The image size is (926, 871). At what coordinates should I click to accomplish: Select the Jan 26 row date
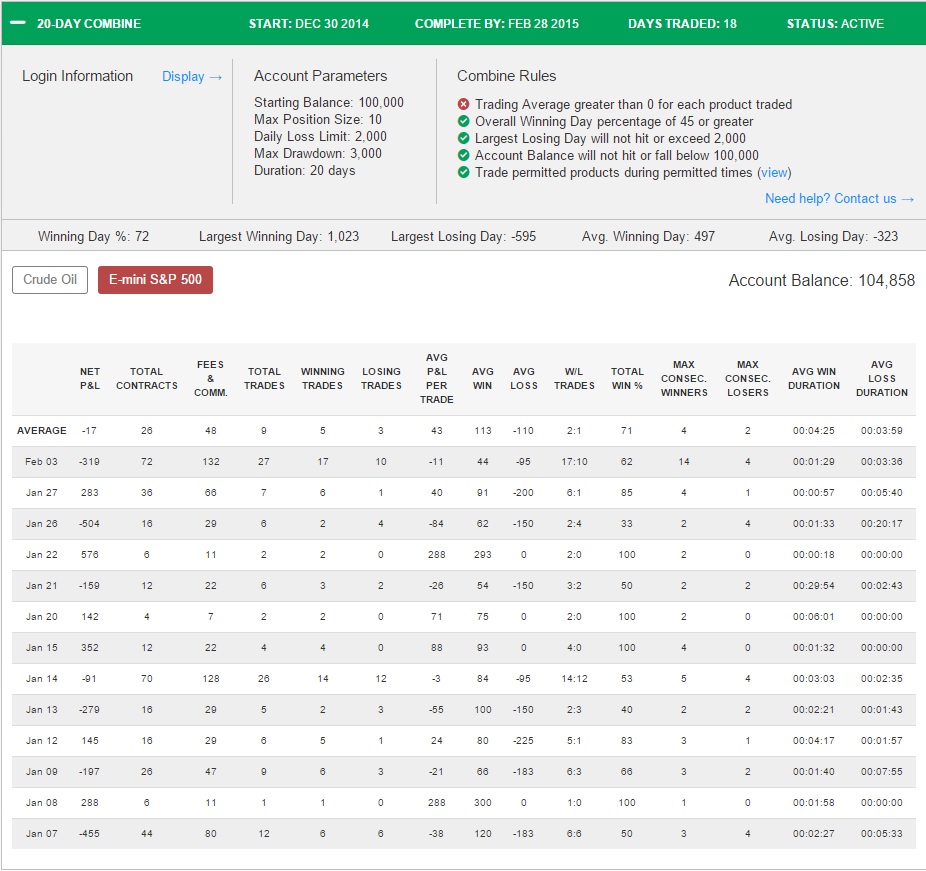coord(41,524)
